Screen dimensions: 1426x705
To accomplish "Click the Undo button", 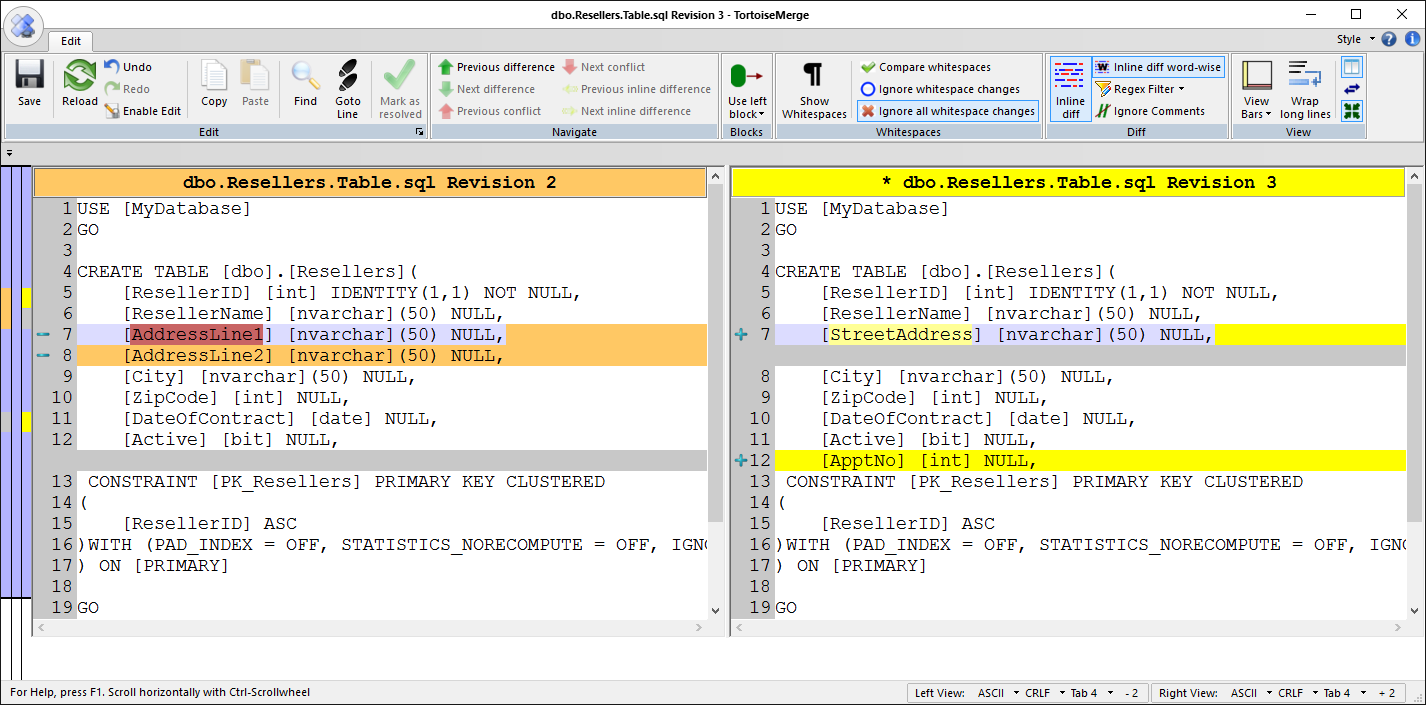I will pos(128,67).
